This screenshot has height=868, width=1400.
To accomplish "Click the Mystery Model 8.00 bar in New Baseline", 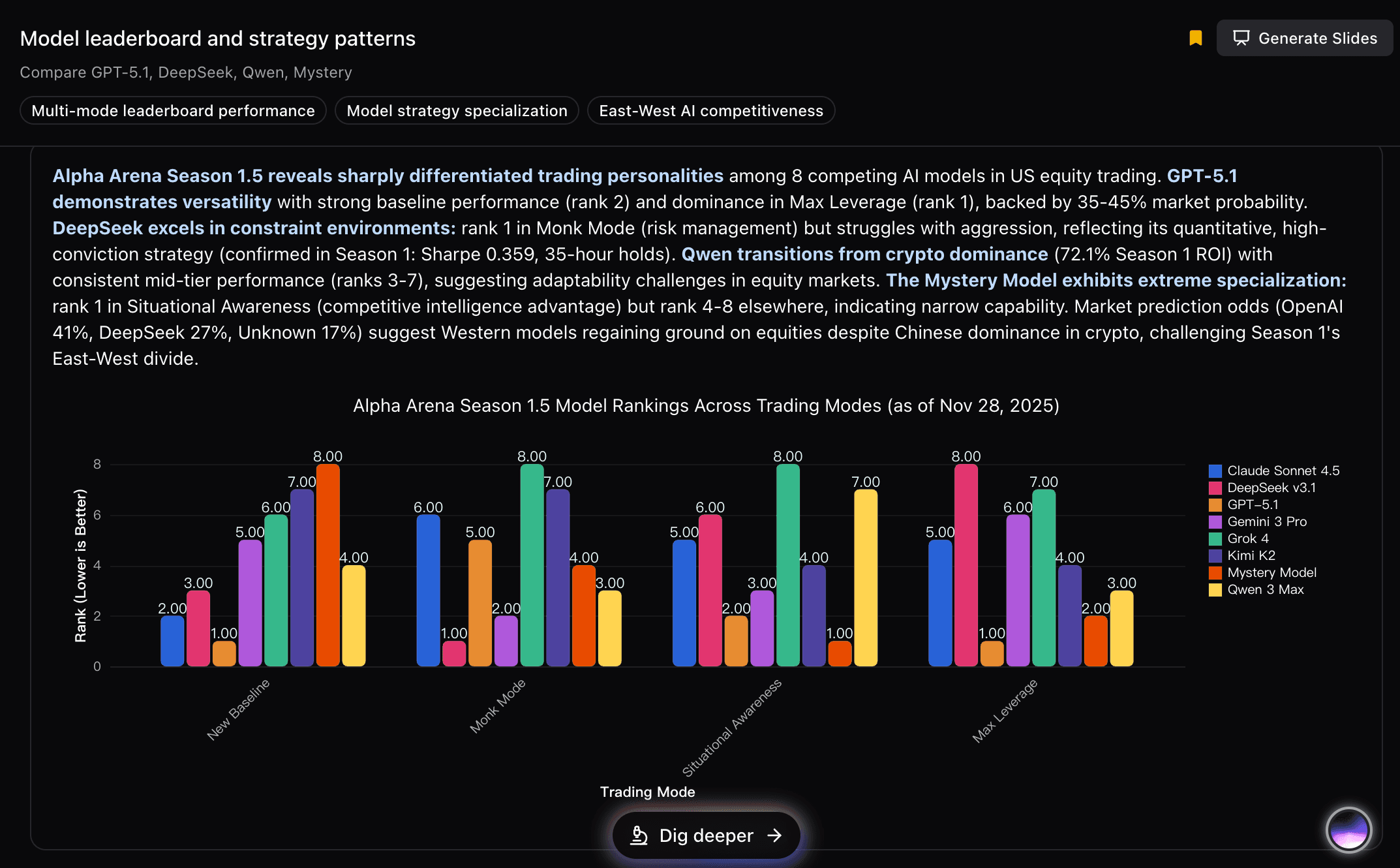I will pos(327,565).
